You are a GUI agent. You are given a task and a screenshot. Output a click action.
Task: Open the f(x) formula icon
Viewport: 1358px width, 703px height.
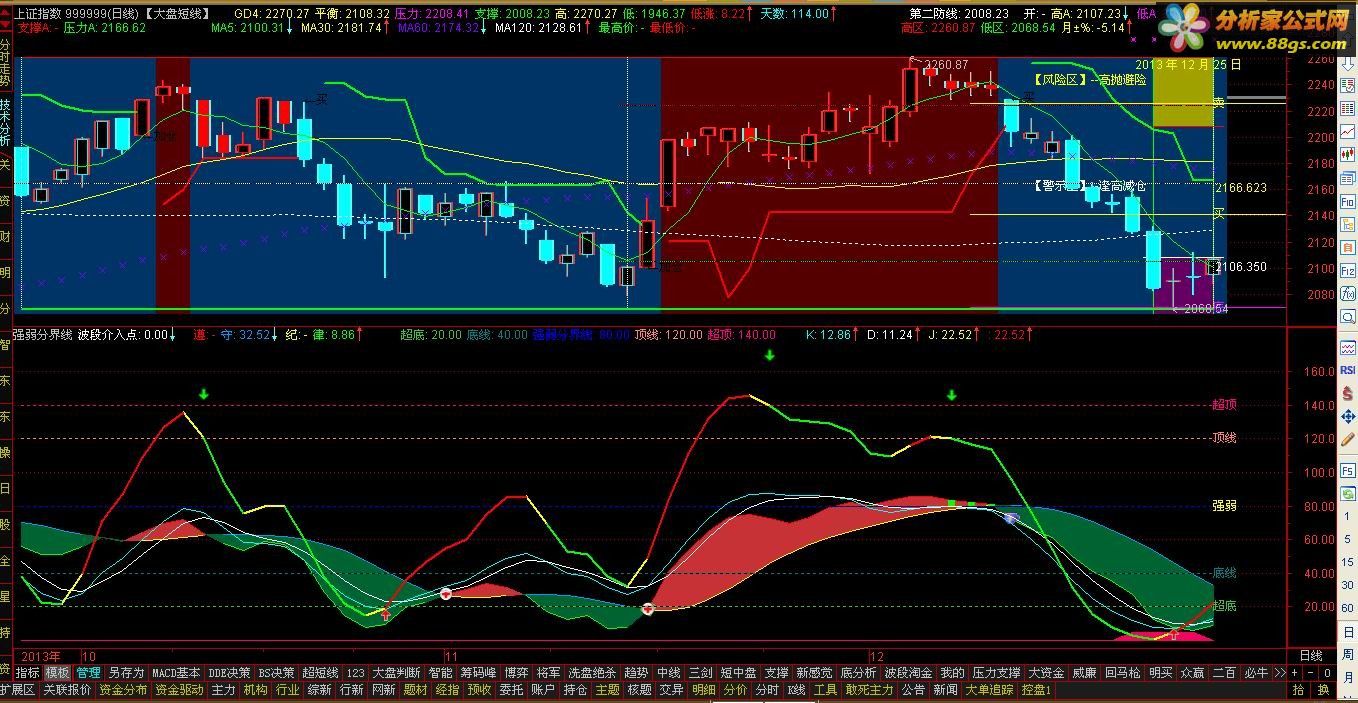tap(1347, 293)
